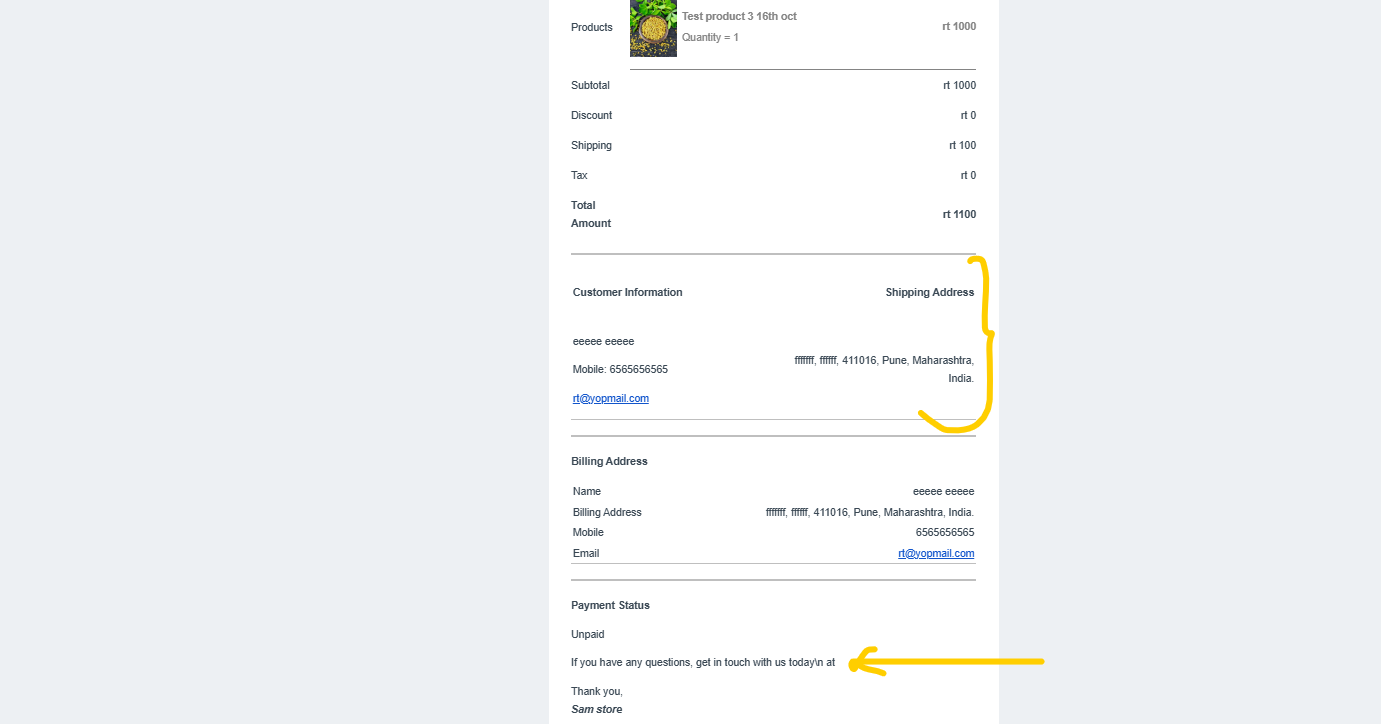
Task: Click the Payment Status heading
Action: coord(610,605)
